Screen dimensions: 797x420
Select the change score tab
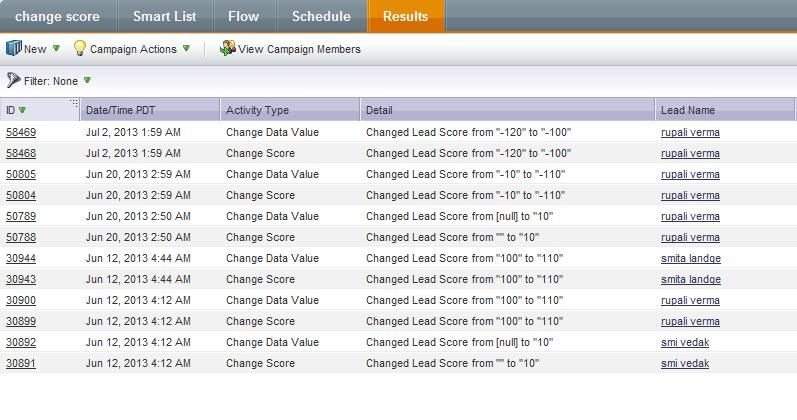(x=57, y=16)
